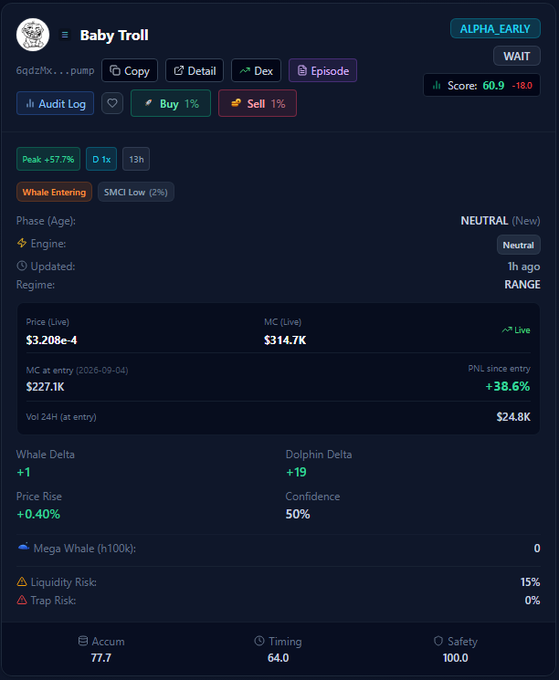Viewport: 559px width, 680px height.
Task: Click Timing score 64.0
Action: click(278, 658)
